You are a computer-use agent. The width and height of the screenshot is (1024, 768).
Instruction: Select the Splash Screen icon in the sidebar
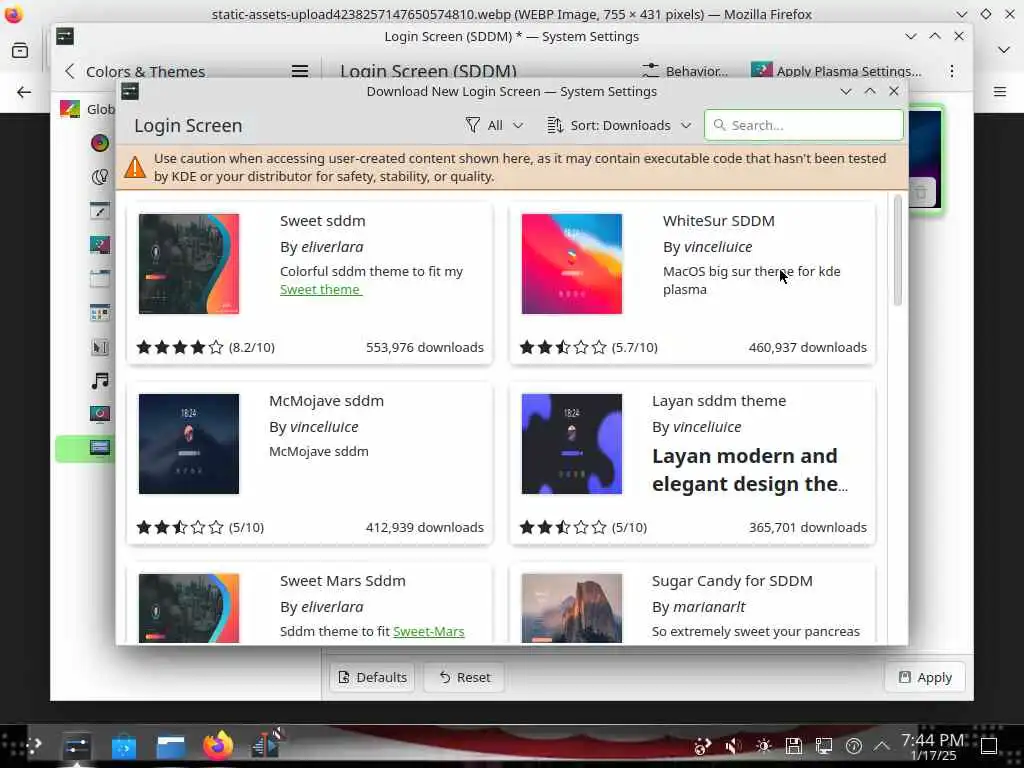click(x=100, y=413)
